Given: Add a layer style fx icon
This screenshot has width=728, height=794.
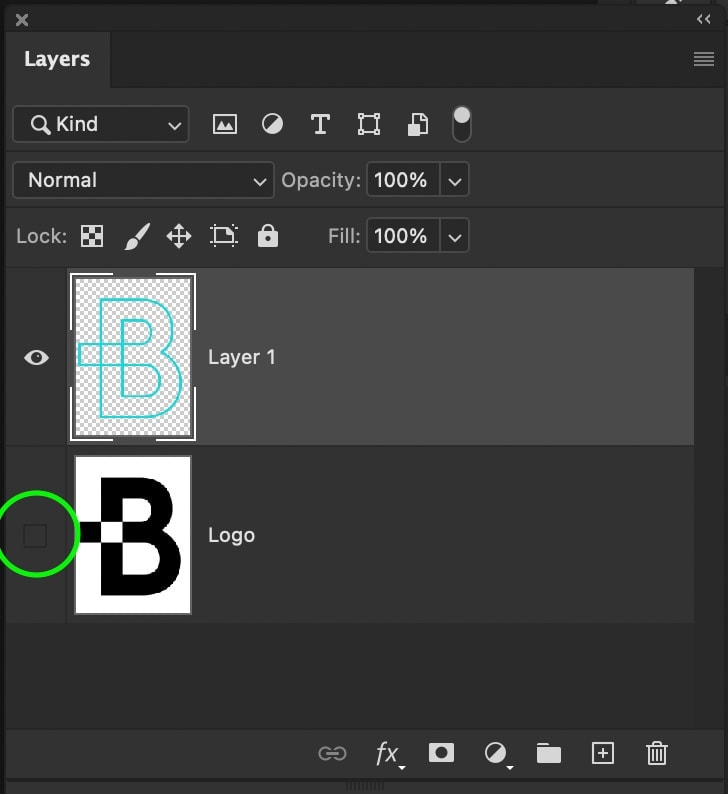Looking at the screenshot, I should (x=389, y=755).
